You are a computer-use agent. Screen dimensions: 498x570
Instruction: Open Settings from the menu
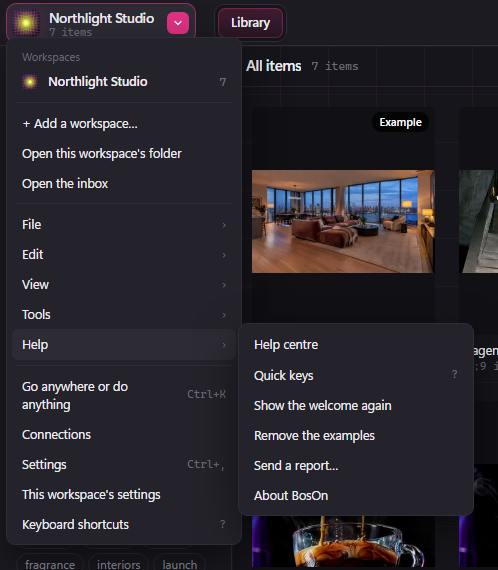(x=124, y=465)
